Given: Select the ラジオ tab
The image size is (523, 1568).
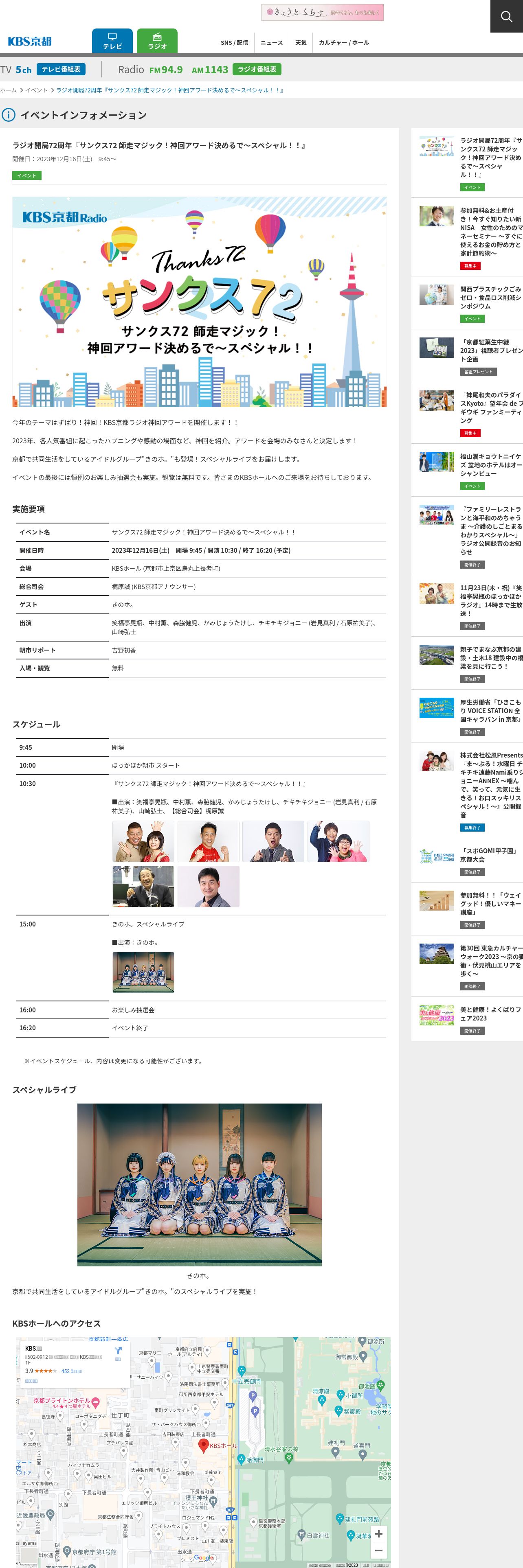Looking at the screenshot, I should (x=157, y=41).
